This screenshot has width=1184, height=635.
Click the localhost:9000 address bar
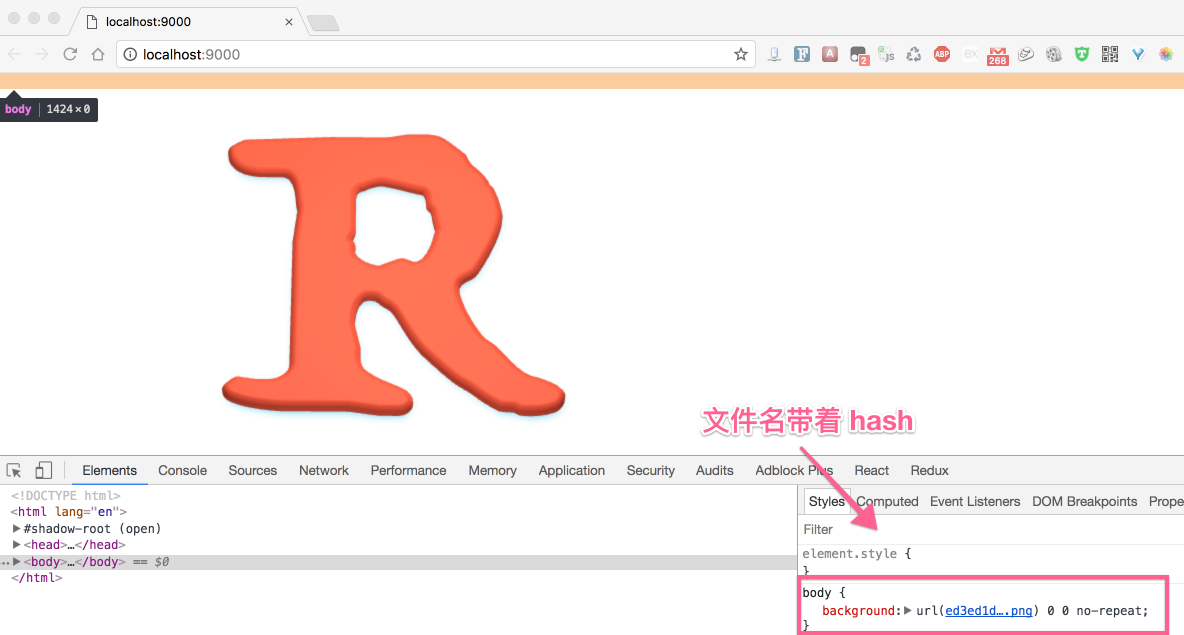coord(430,54)
